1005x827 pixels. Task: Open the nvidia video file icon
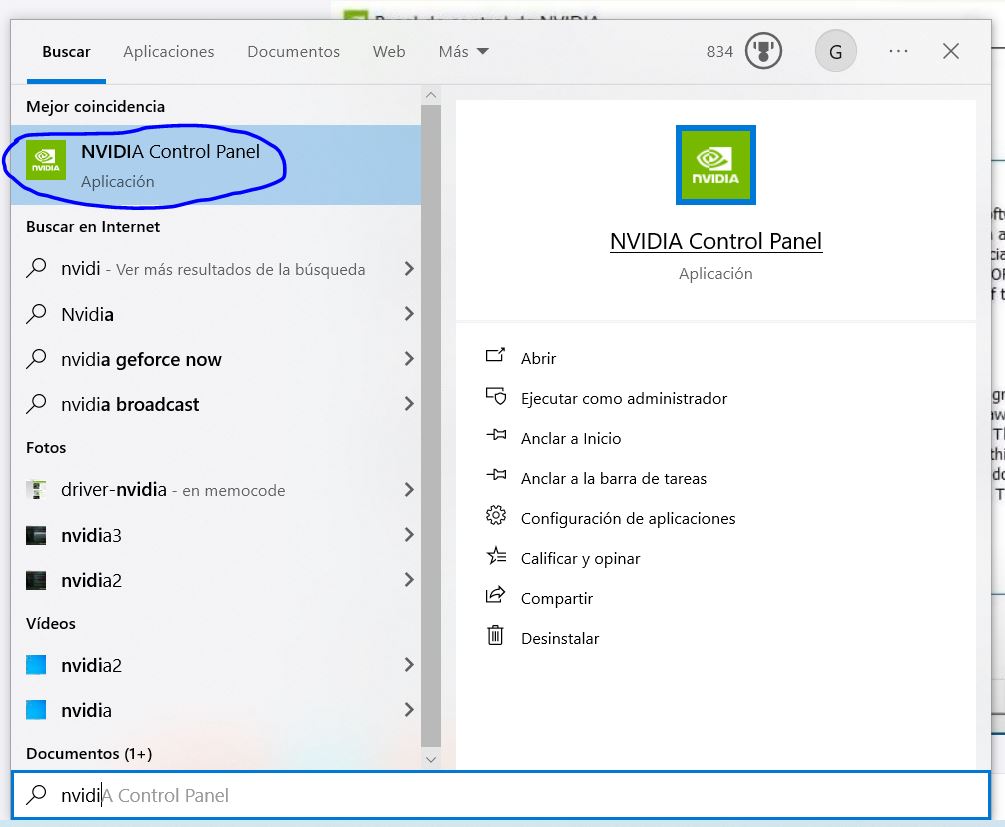pos(37,710)
